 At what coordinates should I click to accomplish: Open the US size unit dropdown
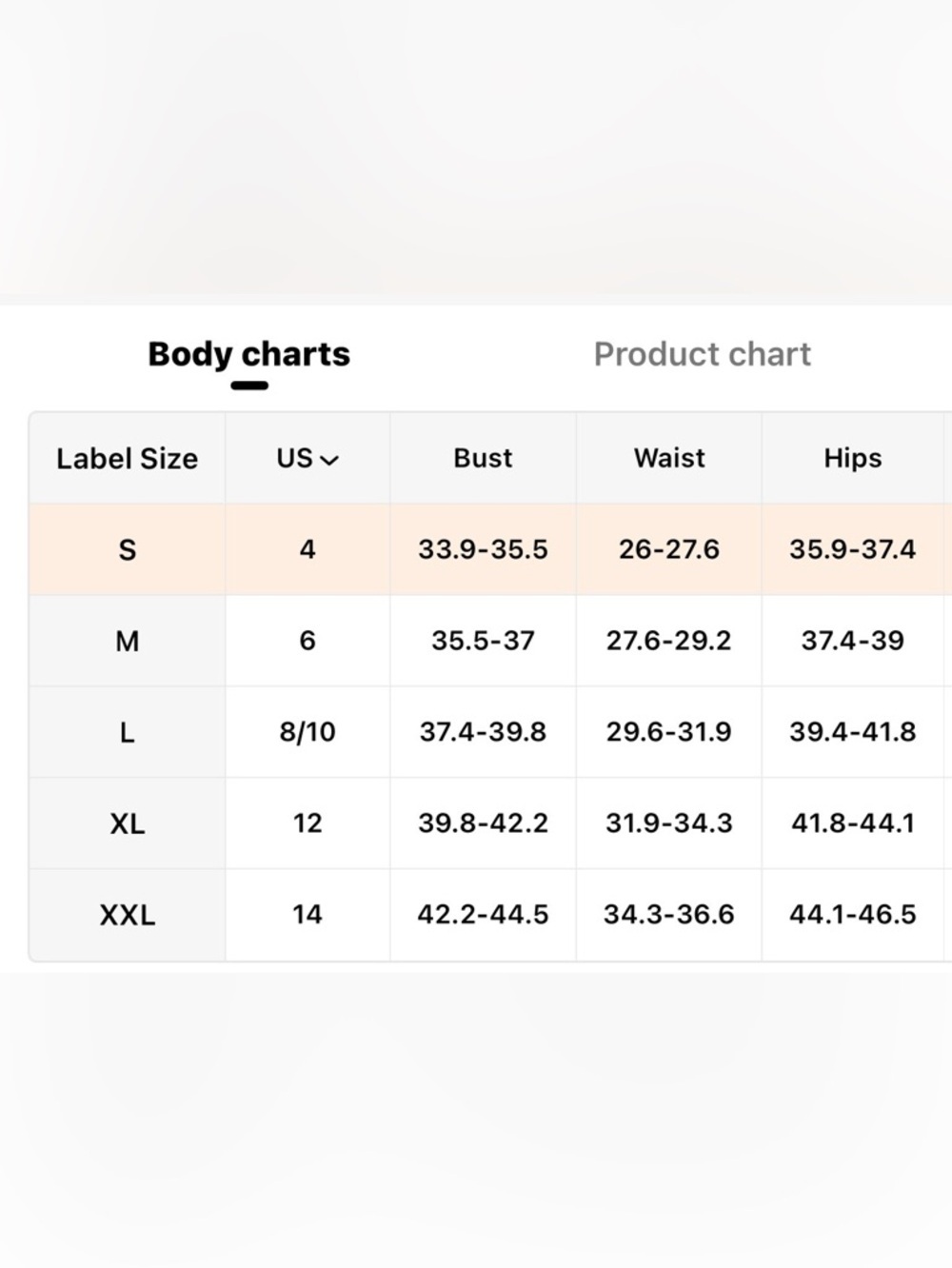click(307, 459)
